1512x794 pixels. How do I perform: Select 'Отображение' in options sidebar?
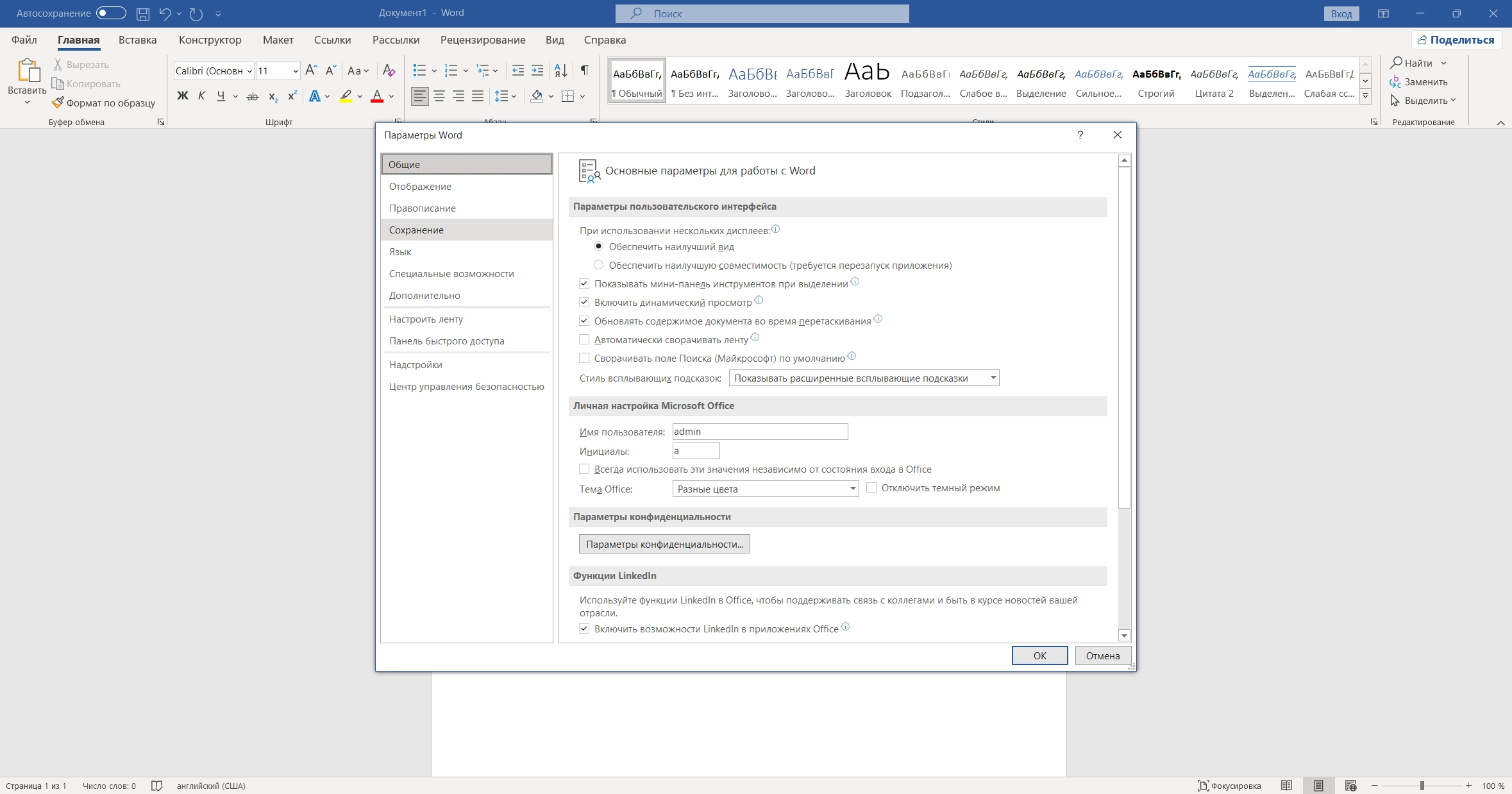click(x=466, y=186)
